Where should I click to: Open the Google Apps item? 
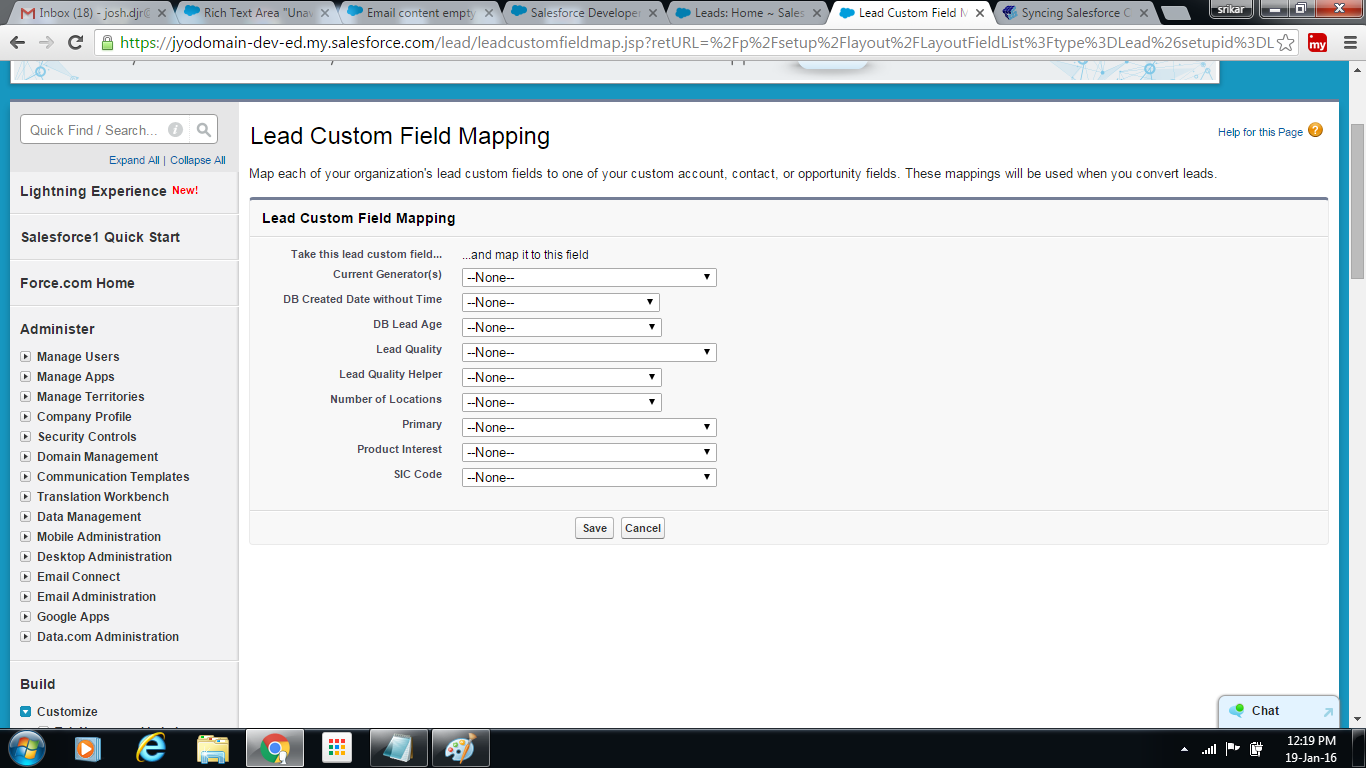pyautogui.click(x=73, y=617)
